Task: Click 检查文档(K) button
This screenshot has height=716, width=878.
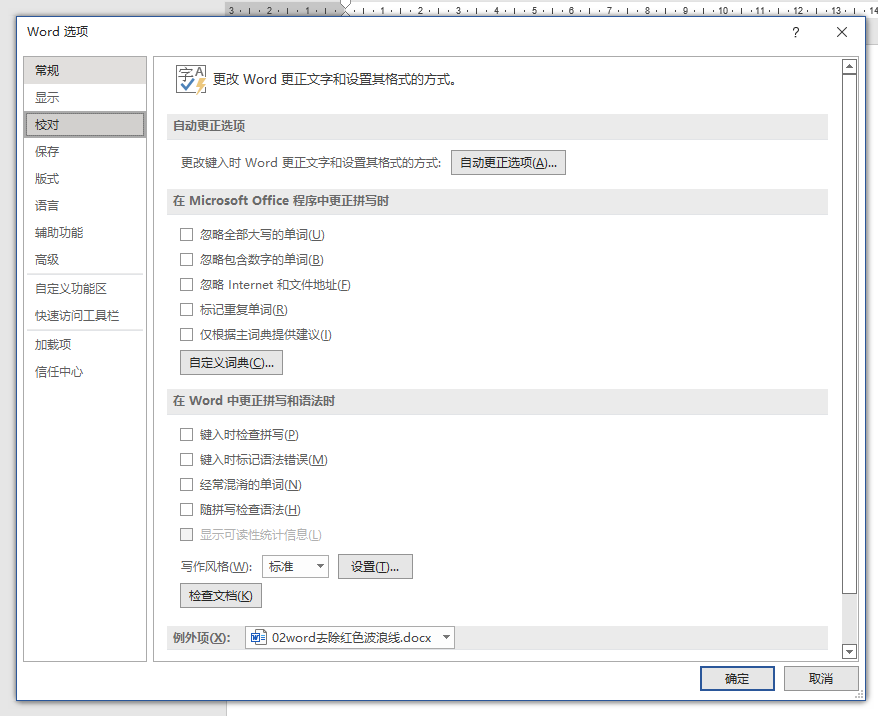Action: click(x=221, y=596)
